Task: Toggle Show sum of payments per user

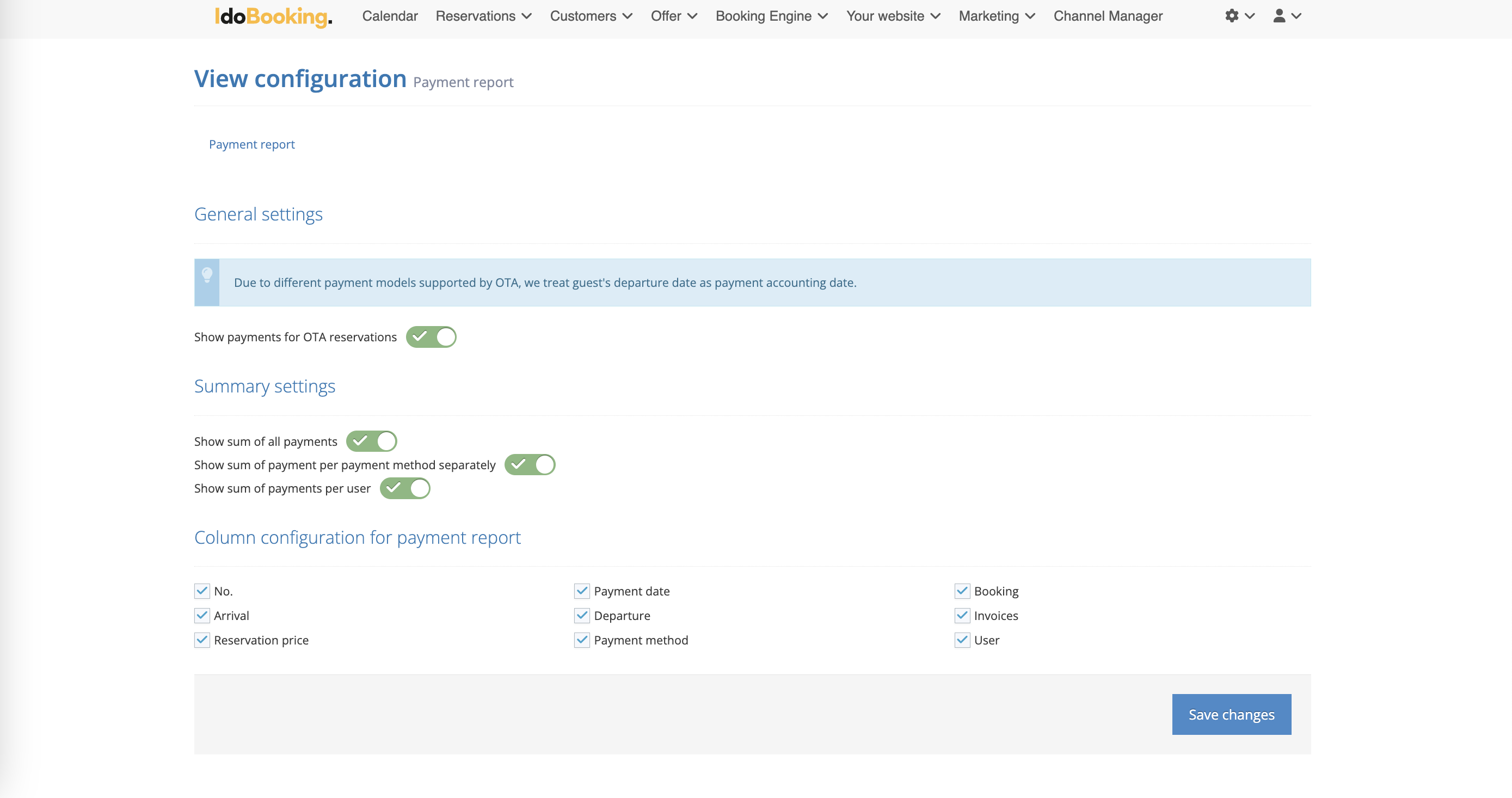Action: [404, 488]
